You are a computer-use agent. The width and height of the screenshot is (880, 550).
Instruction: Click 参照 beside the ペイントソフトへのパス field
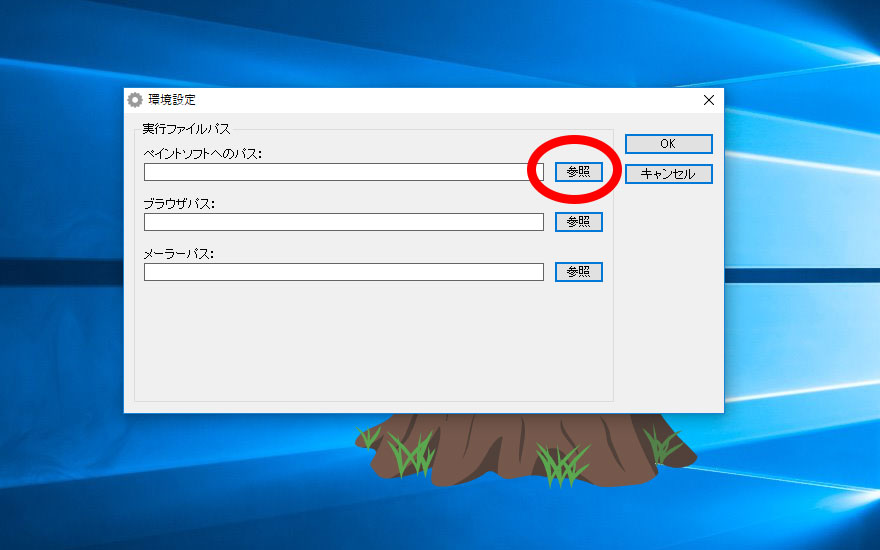coord(579,172)
